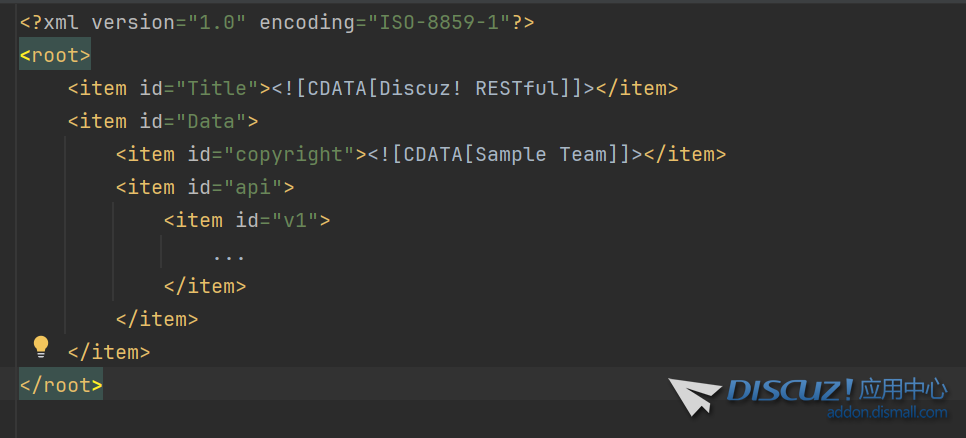Click the ellipsis placeholder inside v1 item
The width and height of the screenshot is (966, 438).
[229, 256]
